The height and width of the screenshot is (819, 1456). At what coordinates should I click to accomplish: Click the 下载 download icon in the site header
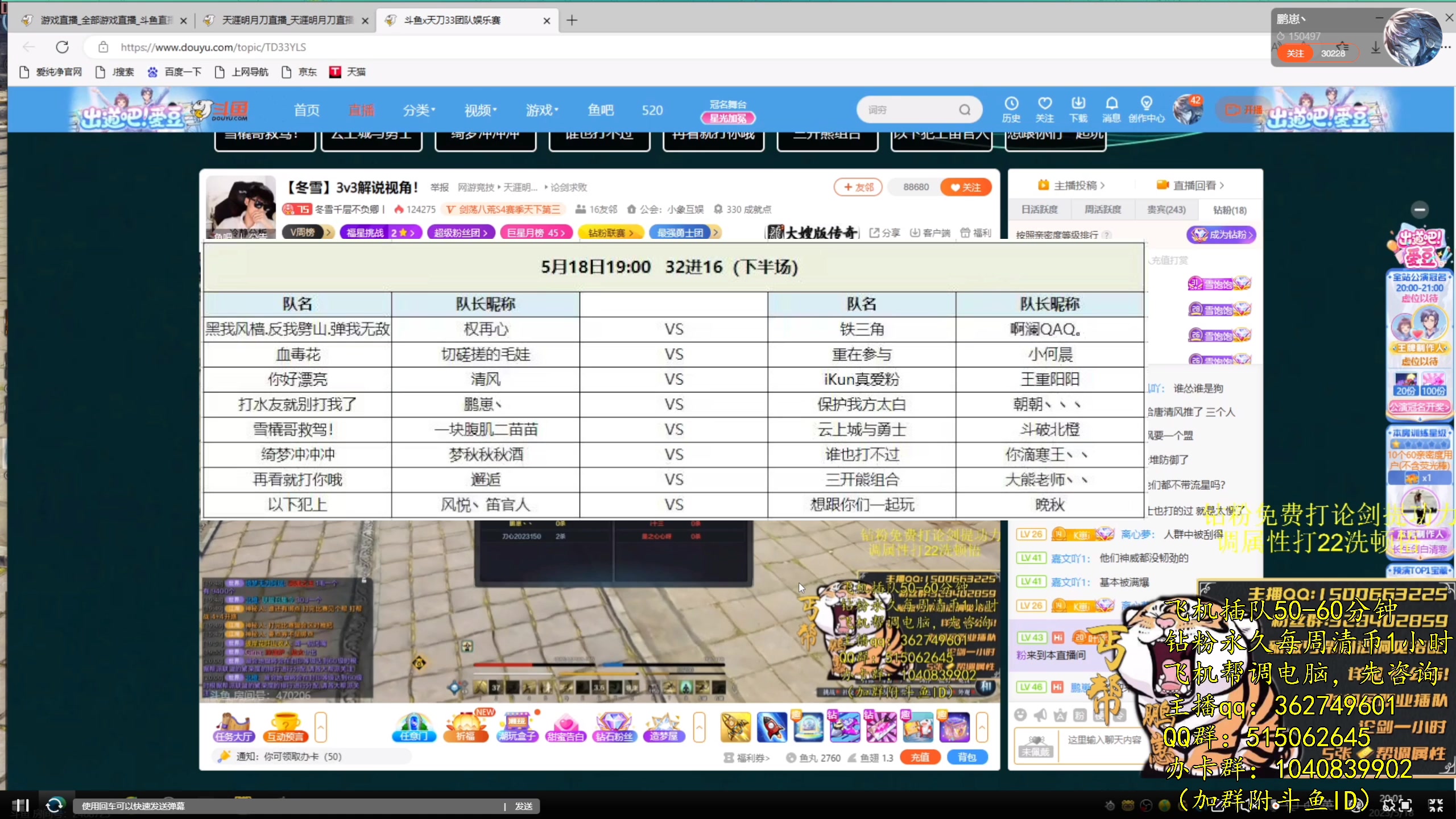point(1078,109)
